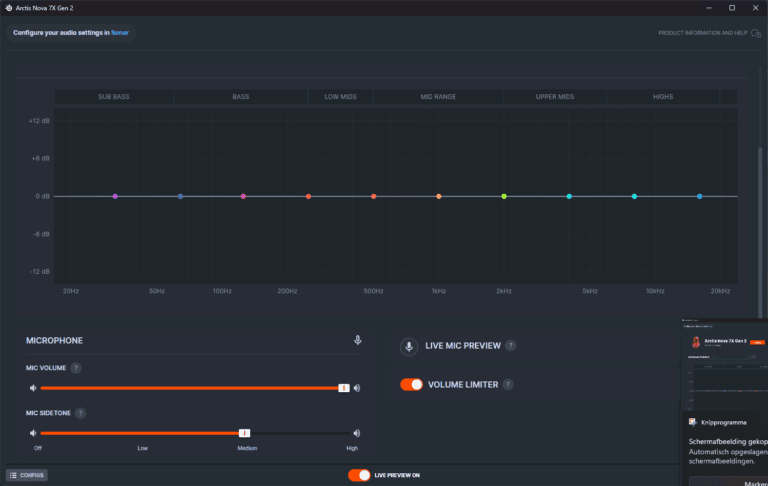
Task: Turn off the Live Preview On toggle
Action: point(358,475)
